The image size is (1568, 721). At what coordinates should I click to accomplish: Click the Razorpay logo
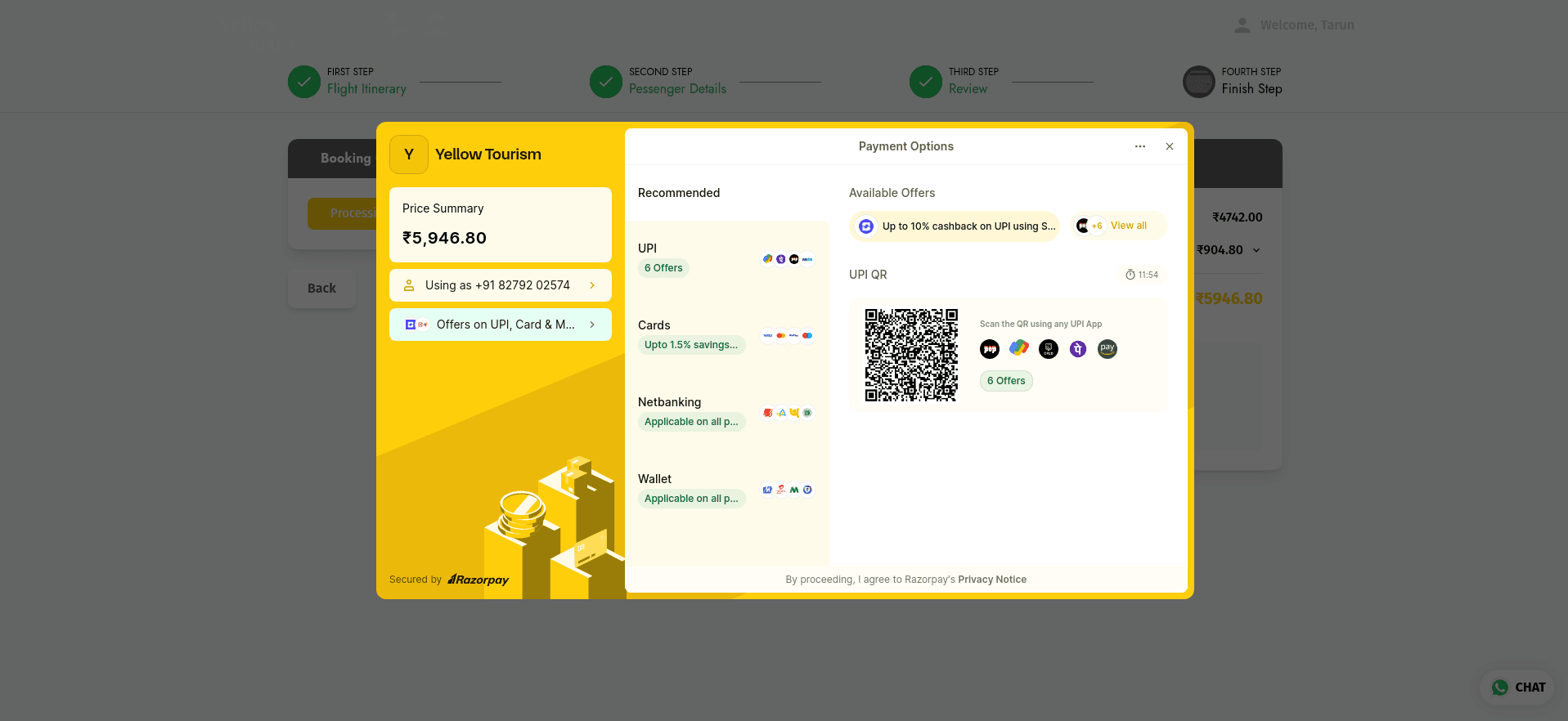click(x=478, y=580)
